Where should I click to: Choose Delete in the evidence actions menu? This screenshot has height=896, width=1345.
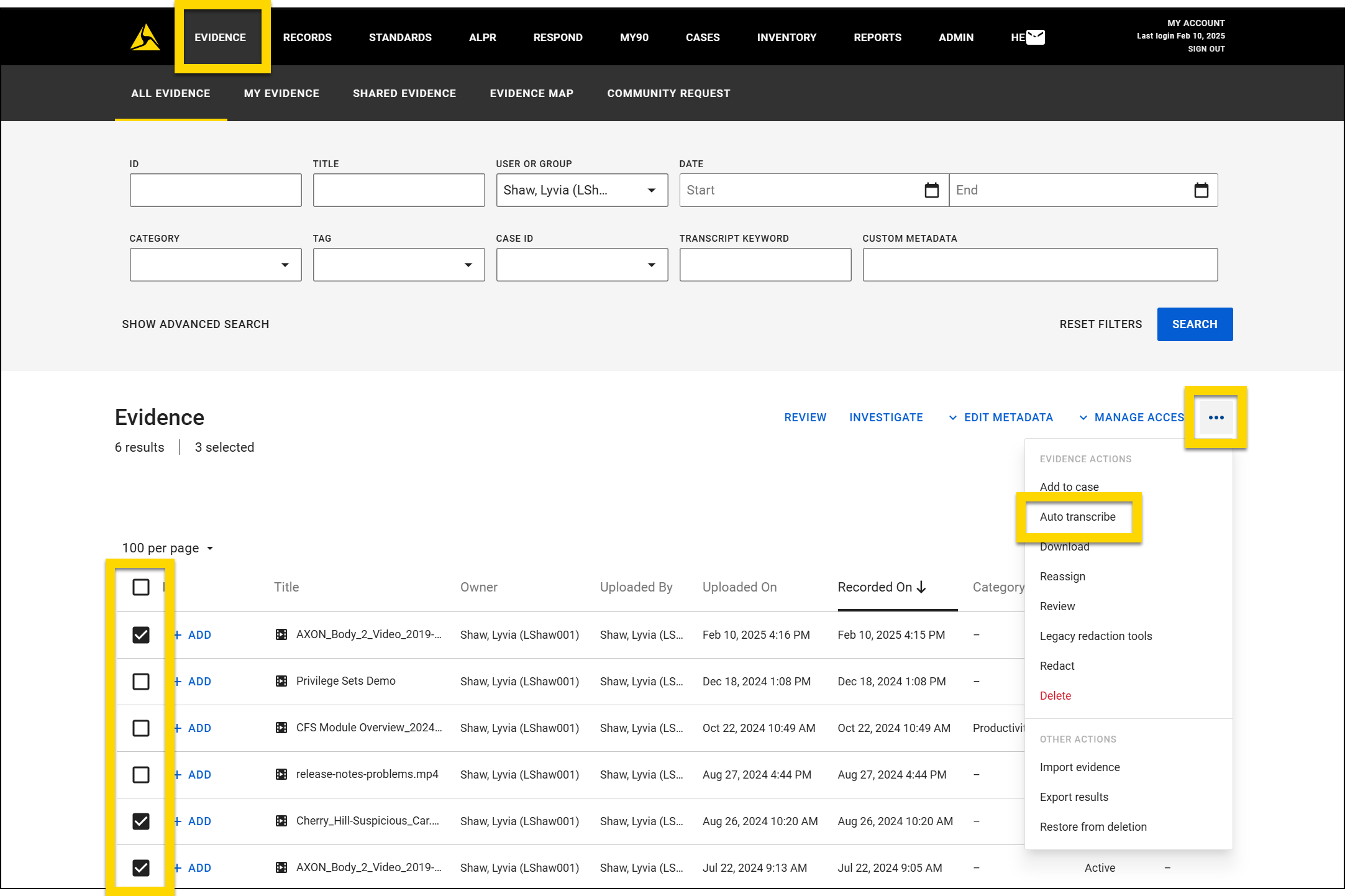click(x=1055, y=696)
